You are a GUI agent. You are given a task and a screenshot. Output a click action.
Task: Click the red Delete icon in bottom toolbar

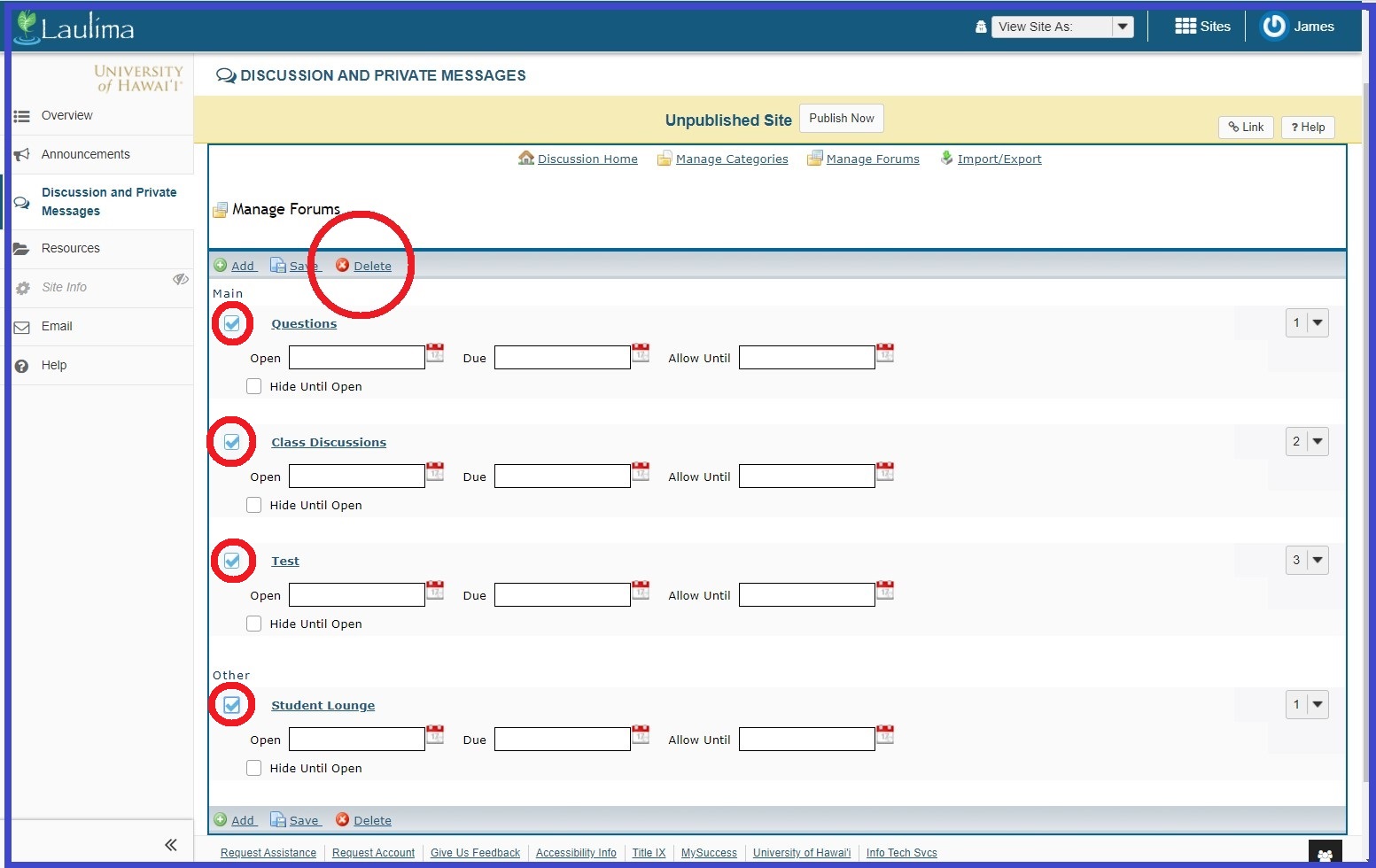pos(343,820)
